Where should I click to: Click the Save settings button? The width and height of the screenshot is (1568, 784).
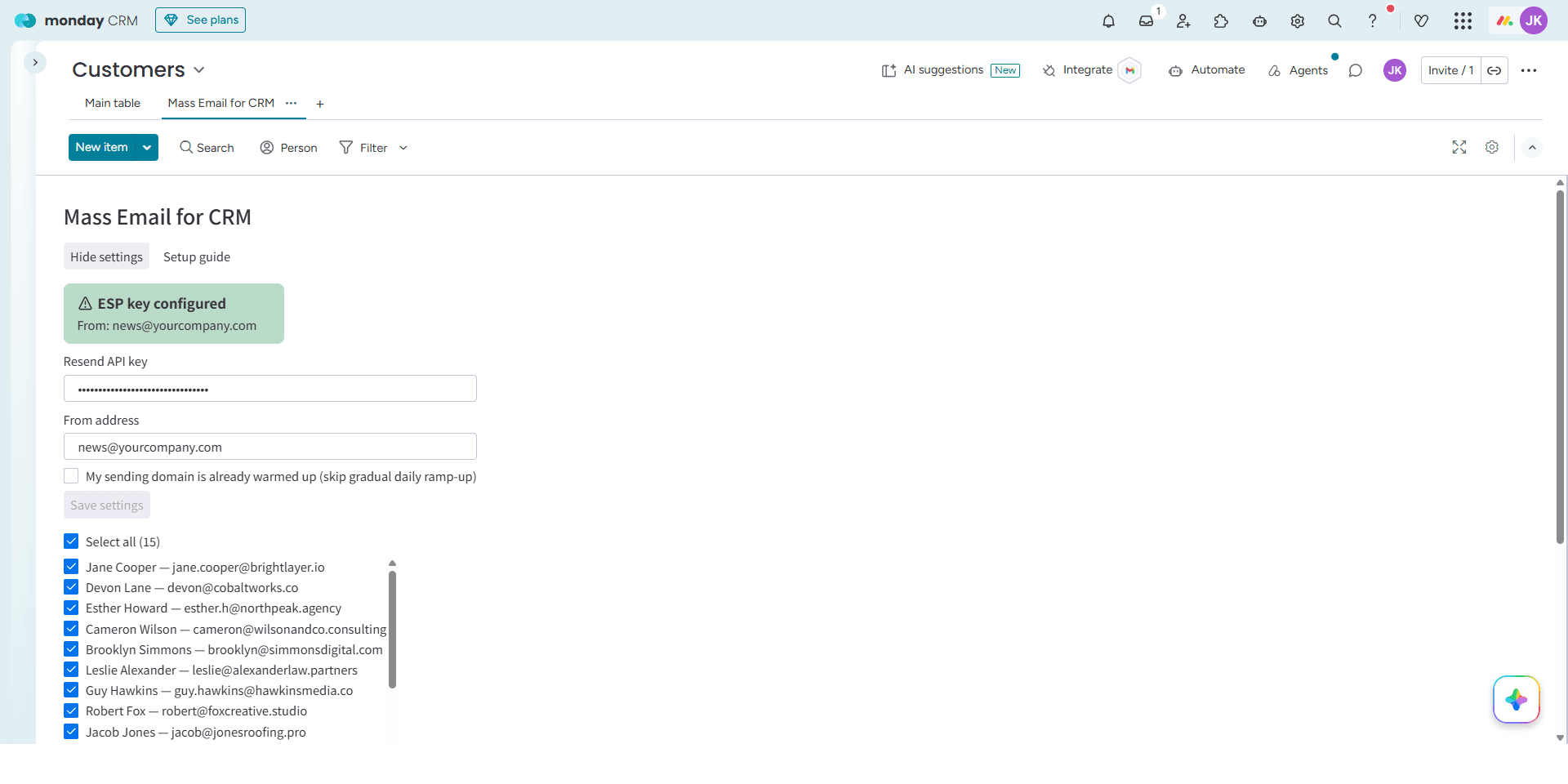point(107,505)
